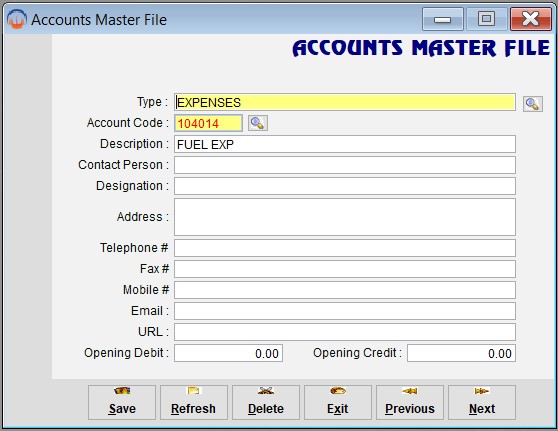Open the Type lookup search icon
The height and width of the screenshot is (431, 558).
(x=532, y=104)
